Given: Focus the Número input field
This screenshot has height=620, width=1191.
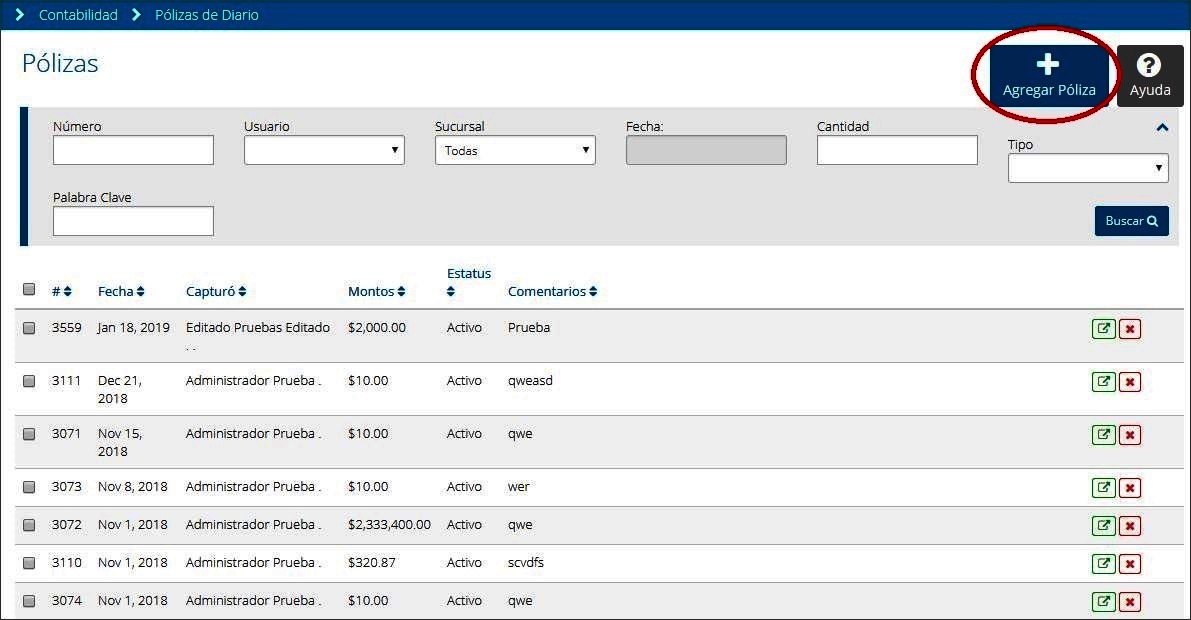Looking at the screenshot, I should coord(134,150).
